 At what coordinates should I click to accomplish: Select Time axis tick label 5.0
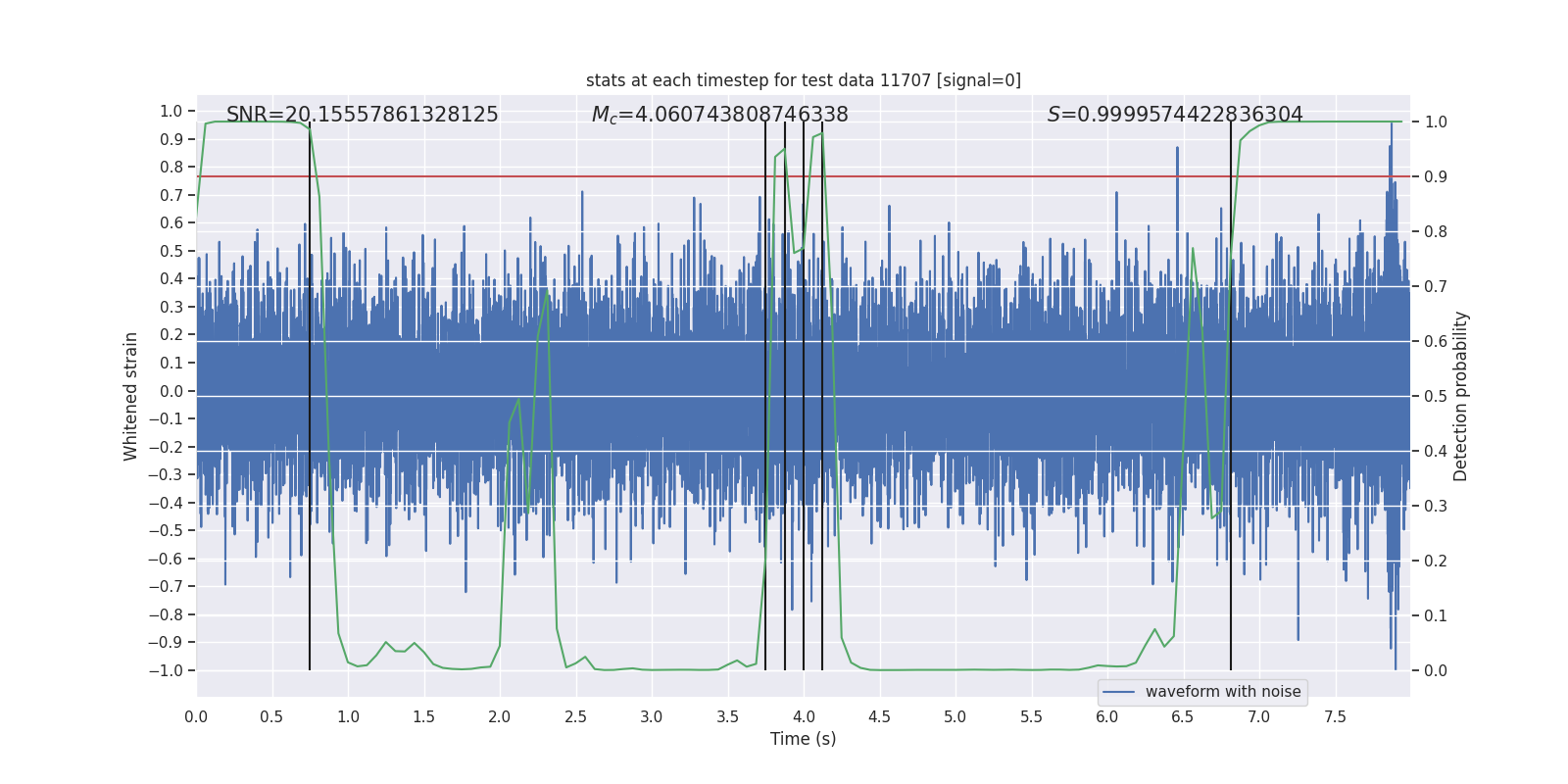pos(955,716)
